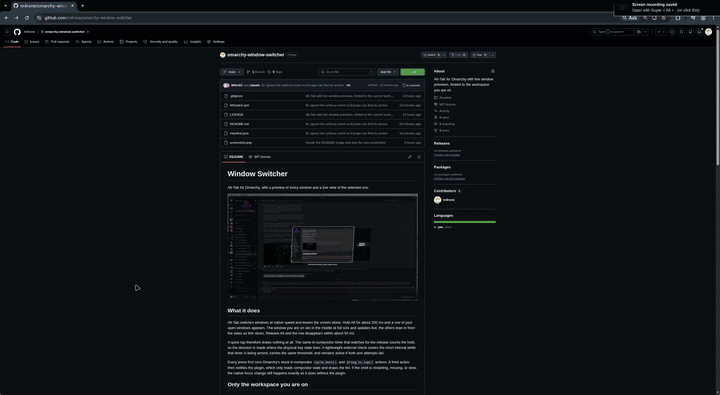720x395 pixels.
Task: Open pull requests icon in header
Action: pyautogui.click(x=681, y=32)
